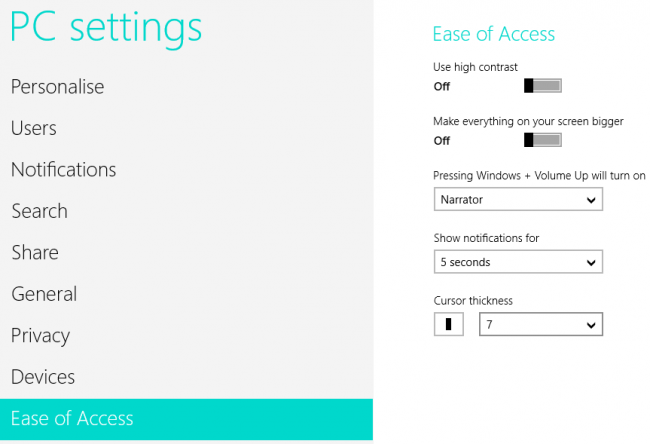
Task: Go to Devices settings
Action: click(43, 377)
